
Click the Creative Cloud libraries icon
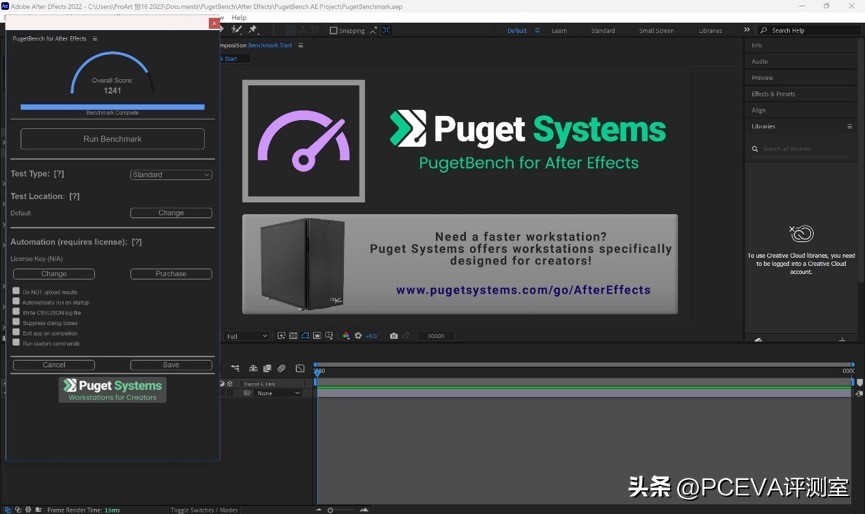coord(801,234)
